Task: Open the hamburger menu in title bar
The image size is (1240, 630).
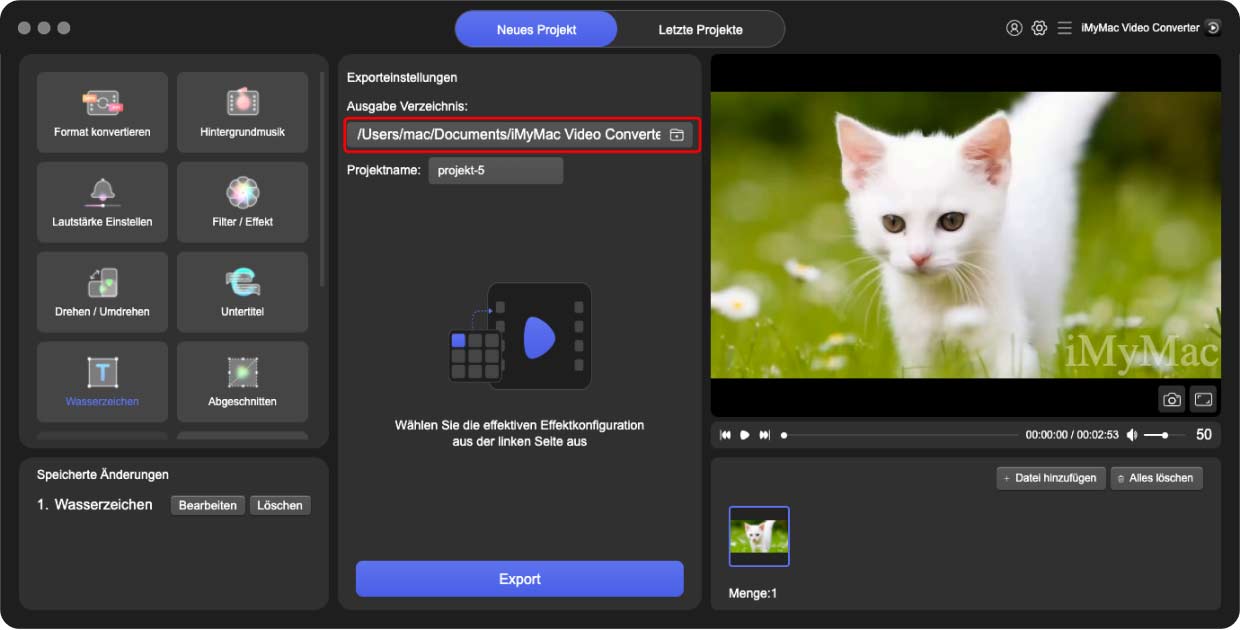Action: (x=1064, y=28)
